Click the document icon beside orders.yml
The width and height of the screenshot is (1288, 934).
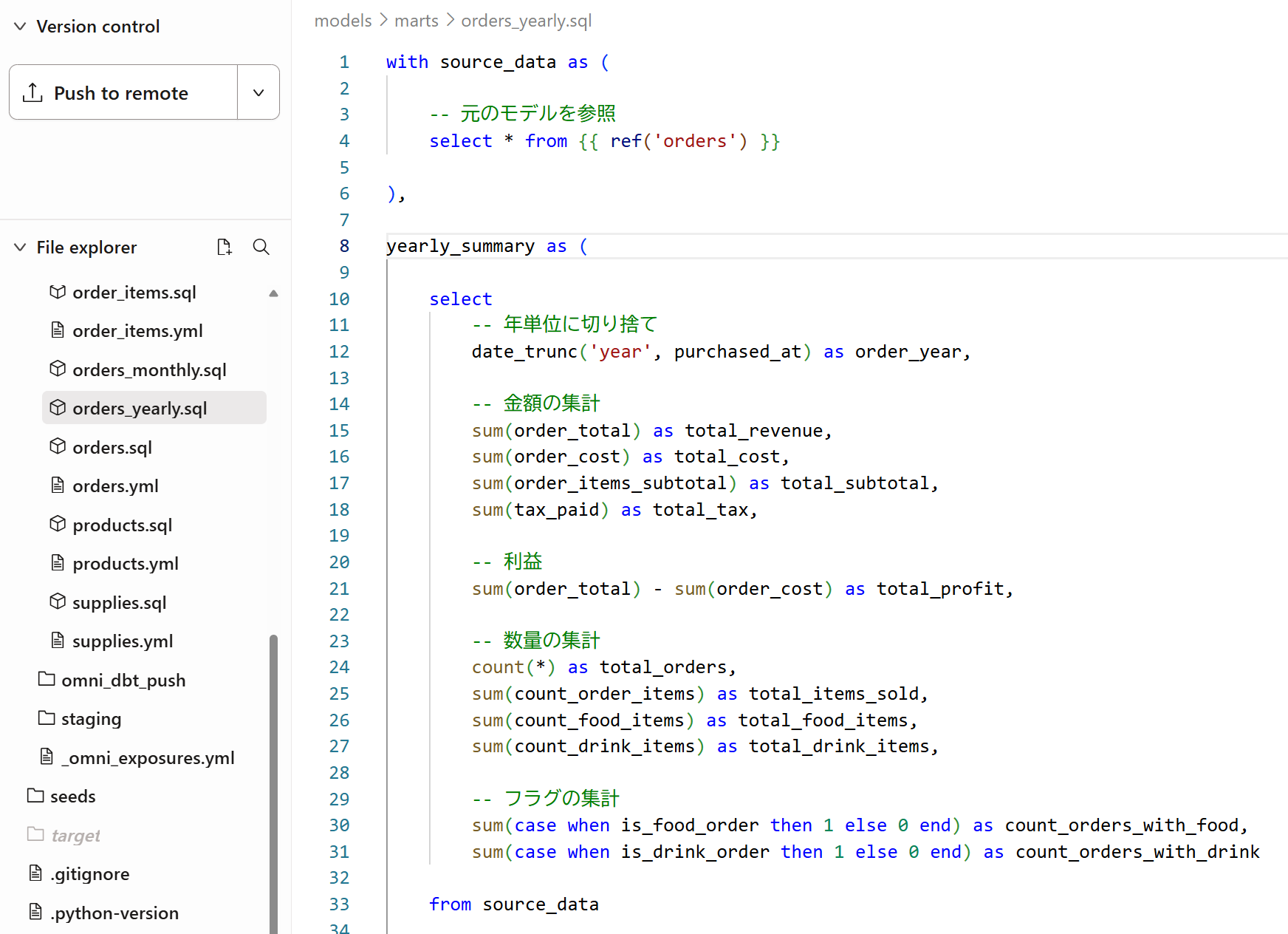coord(58,485)
